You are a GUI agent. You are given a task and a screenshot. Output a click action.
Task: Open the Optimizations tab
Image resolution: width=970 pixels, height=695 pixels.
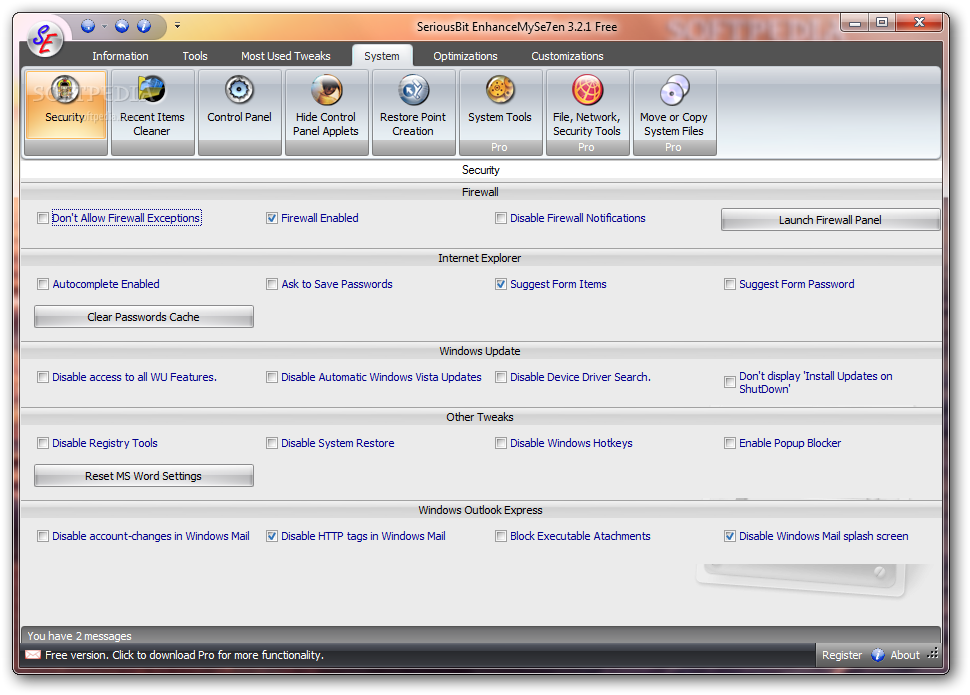tap(465, 56)
